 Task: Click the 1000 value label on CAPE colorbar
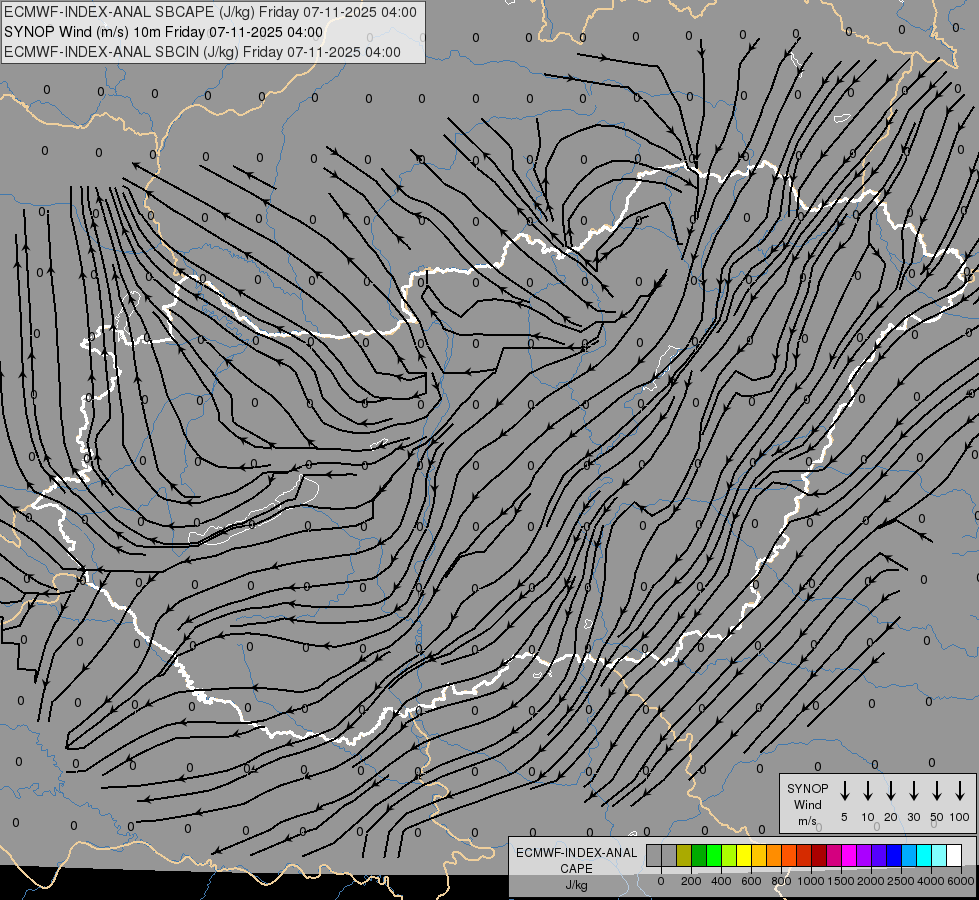[x=810, y=881]
